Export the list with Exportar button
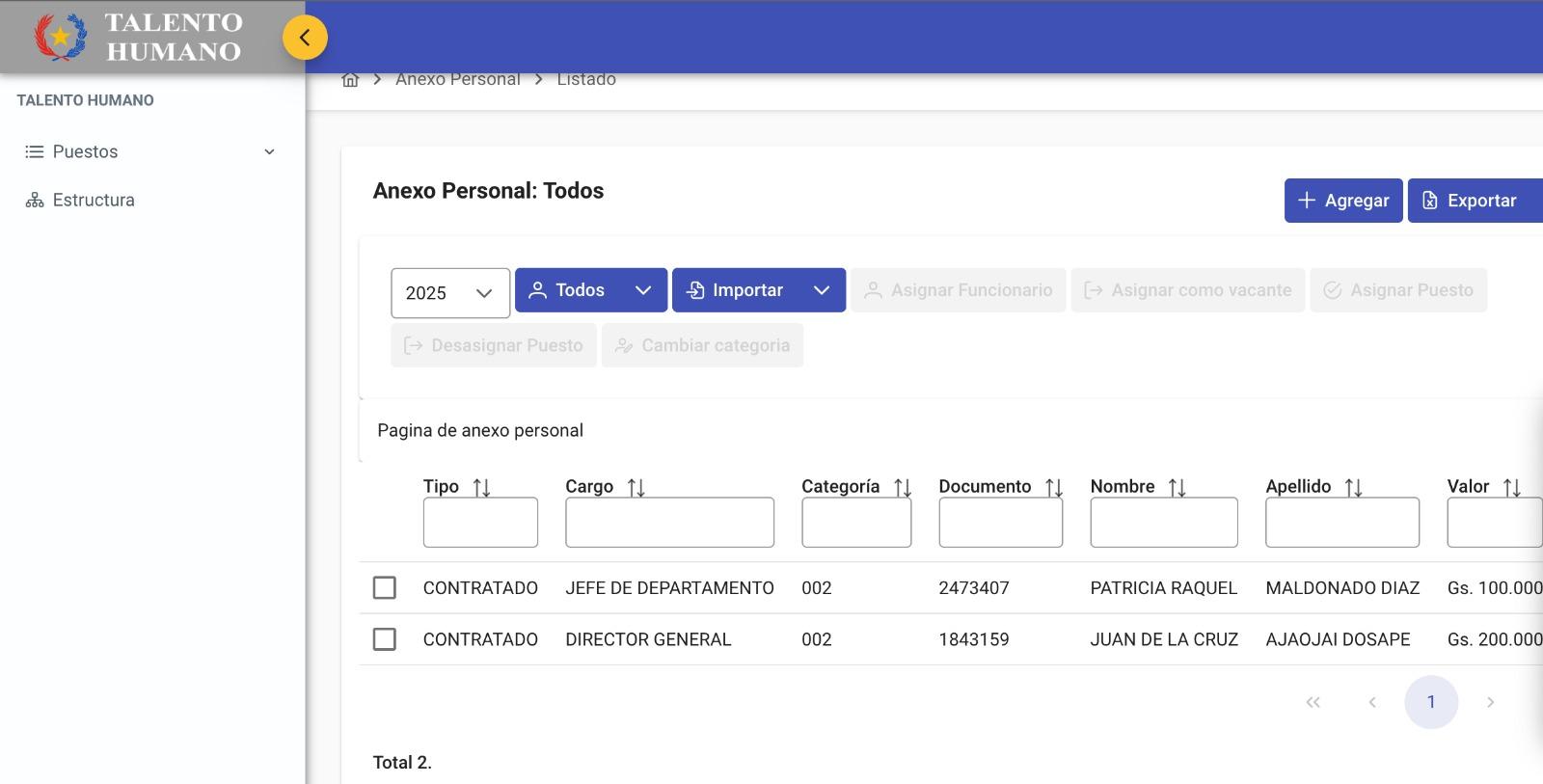1543x784 pixels. click(1474, 201)
